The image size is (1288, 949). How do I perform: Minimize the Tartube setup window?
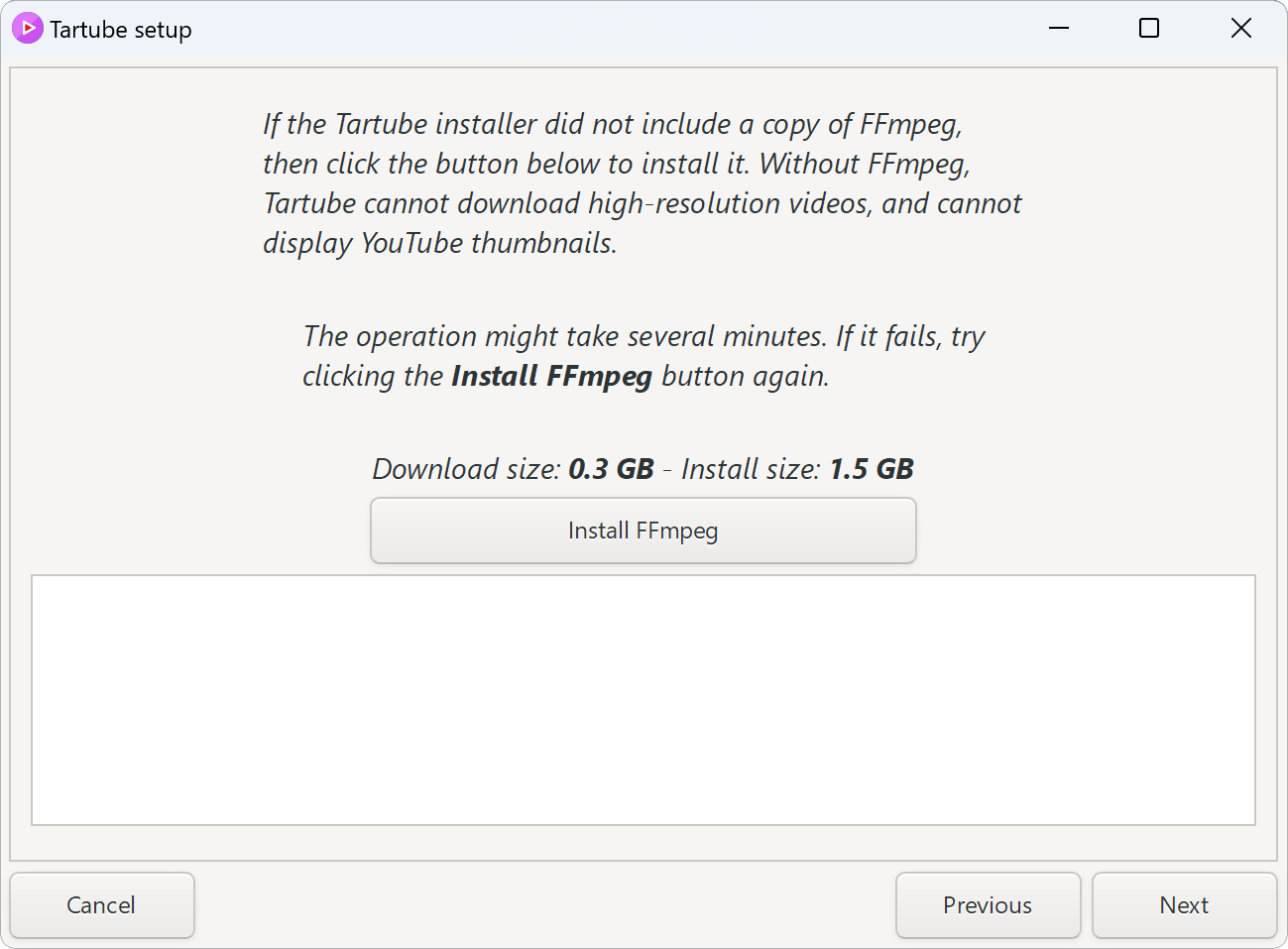click(1059, 28)
